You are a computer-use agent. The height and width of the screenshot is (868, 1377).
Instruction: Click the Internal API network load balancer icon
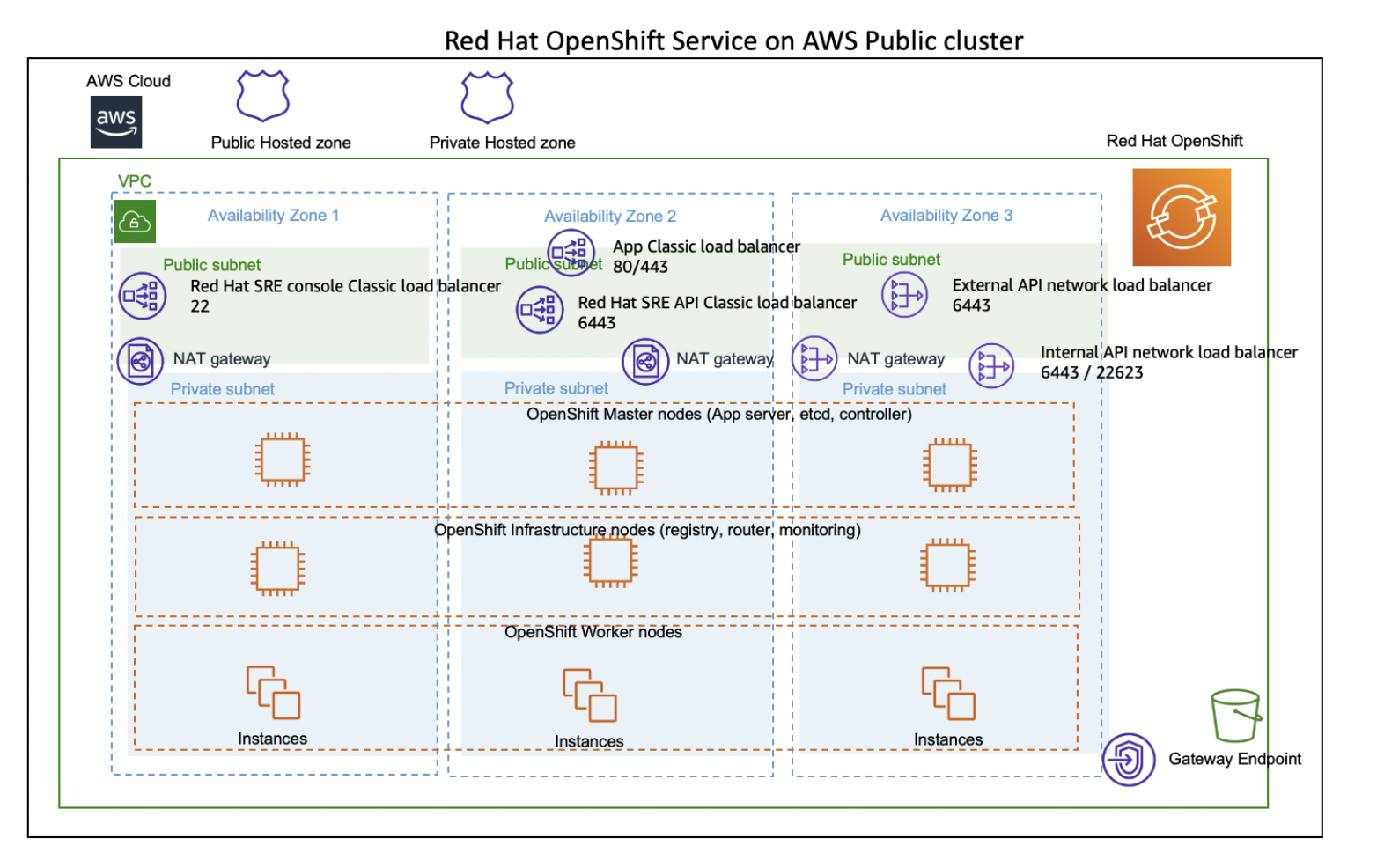click(991, 365)
